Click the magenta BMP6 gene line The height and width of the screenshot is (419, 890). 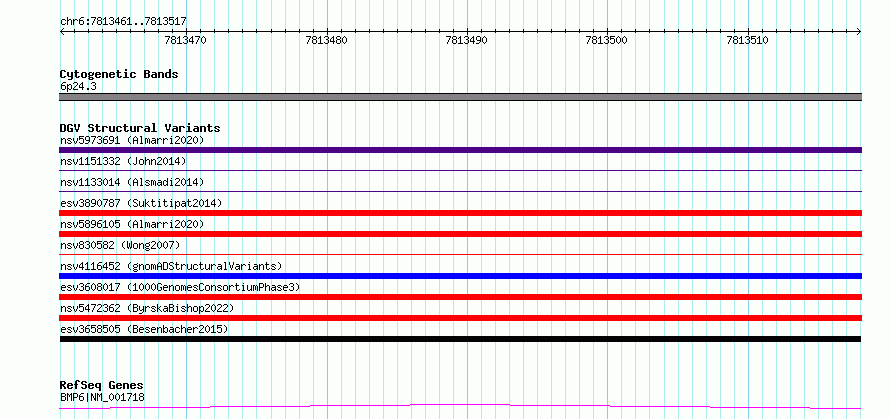point(460,407)
